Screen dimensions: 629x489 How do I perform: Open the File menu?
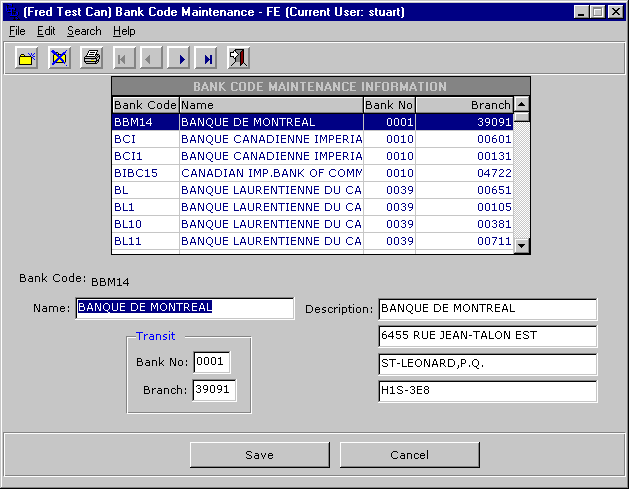click(x=17, y=31)
